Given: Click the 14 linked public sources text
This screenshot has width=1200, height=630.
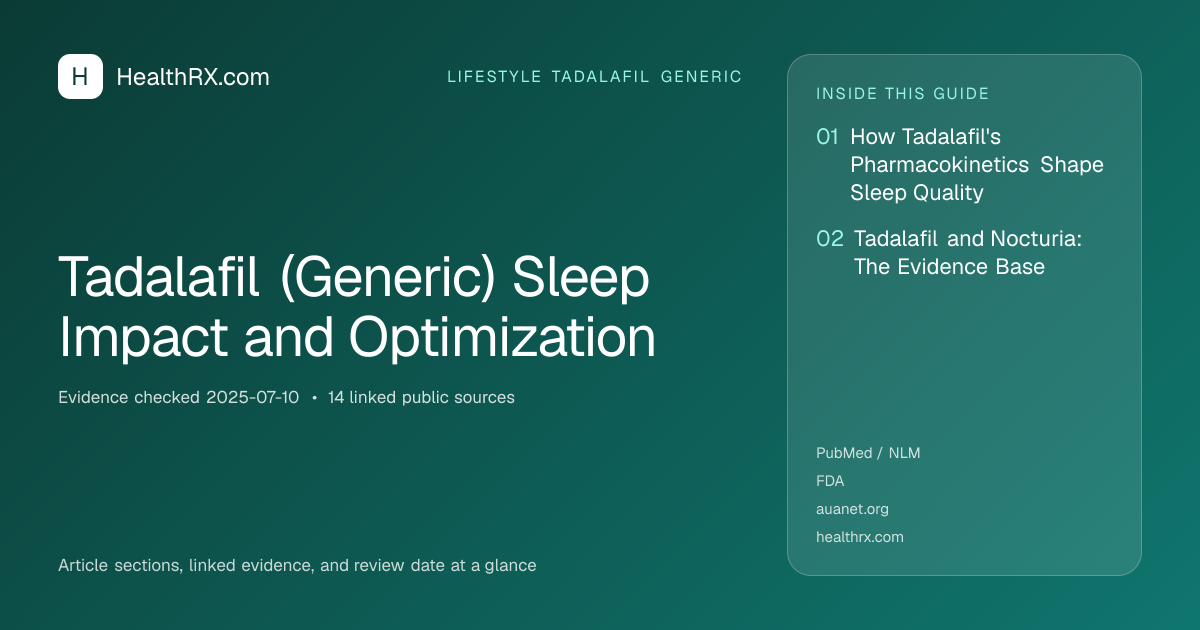Looking at the screenshot, I should 421,397.
